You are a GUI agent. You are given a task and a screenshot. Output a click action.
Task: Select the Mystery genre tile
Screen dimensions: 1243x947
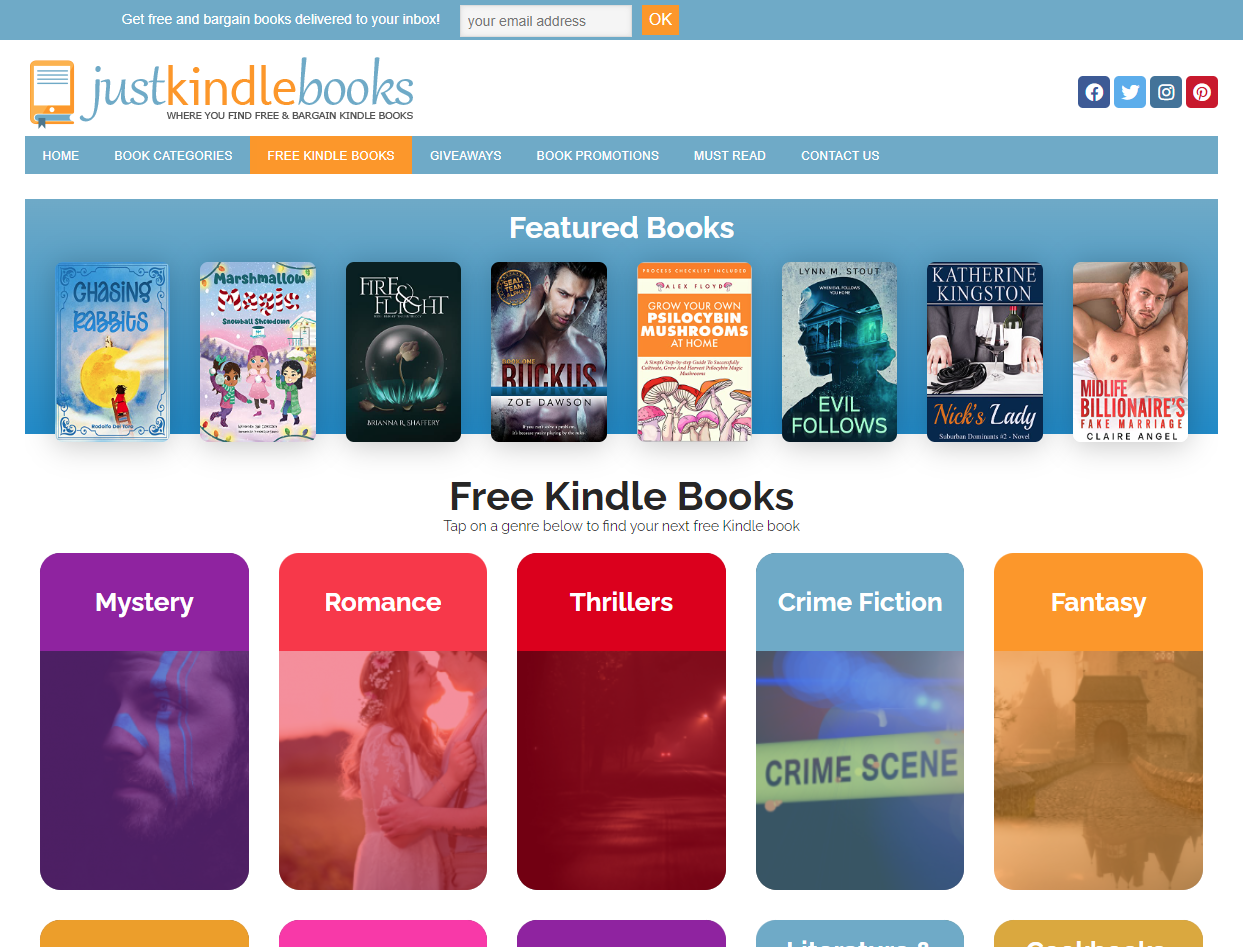tap(144, 721)
